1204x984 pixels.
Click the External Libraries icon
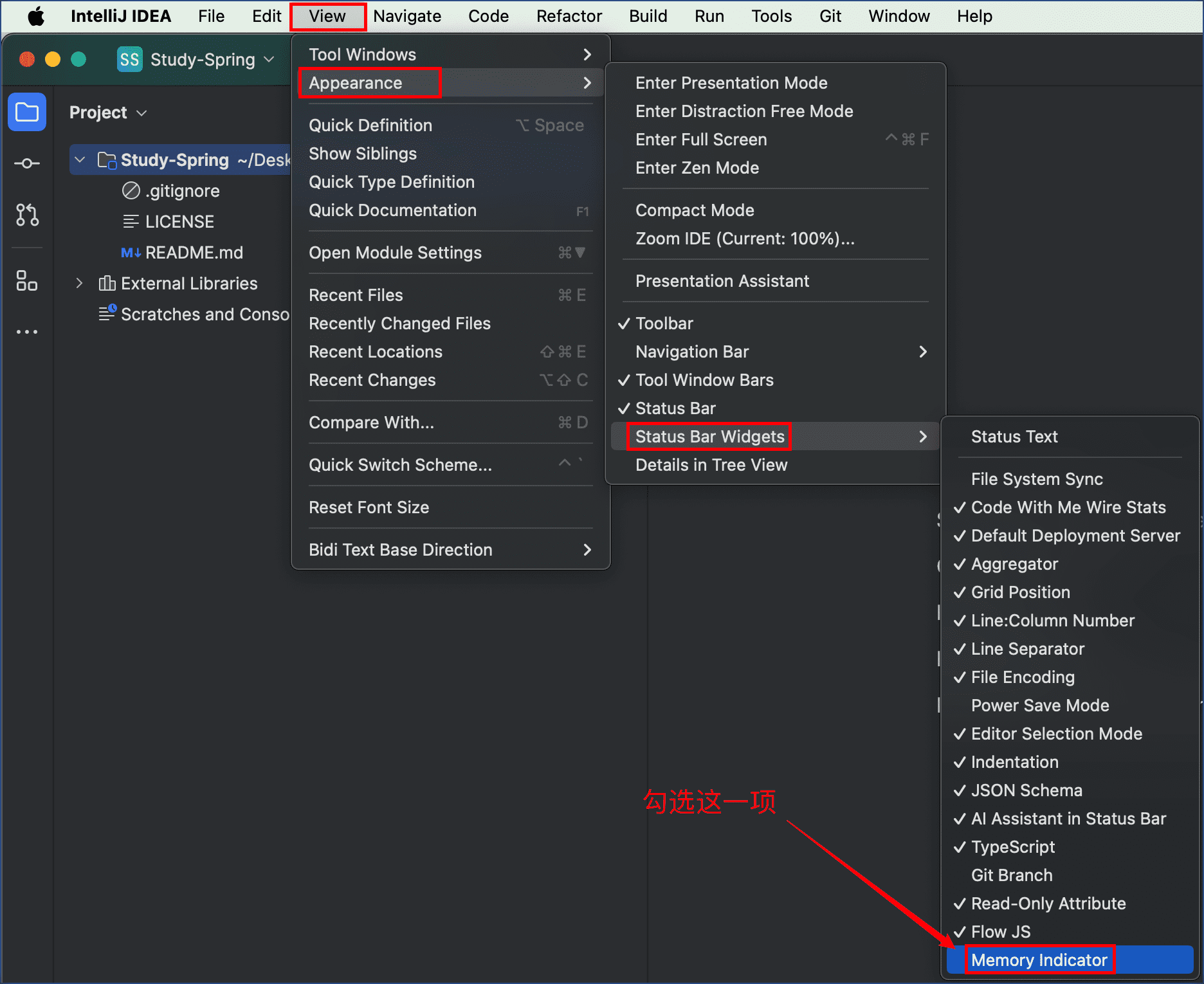(107, 283)
